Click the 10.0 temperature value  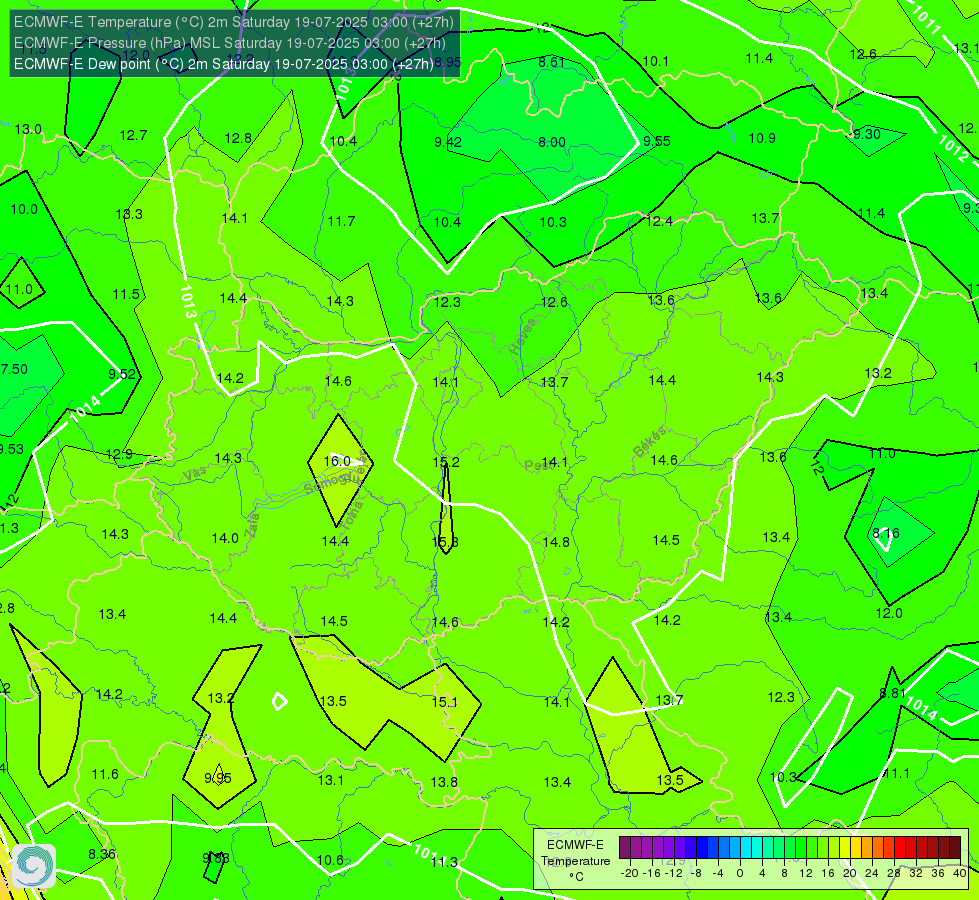coord(24,209)
